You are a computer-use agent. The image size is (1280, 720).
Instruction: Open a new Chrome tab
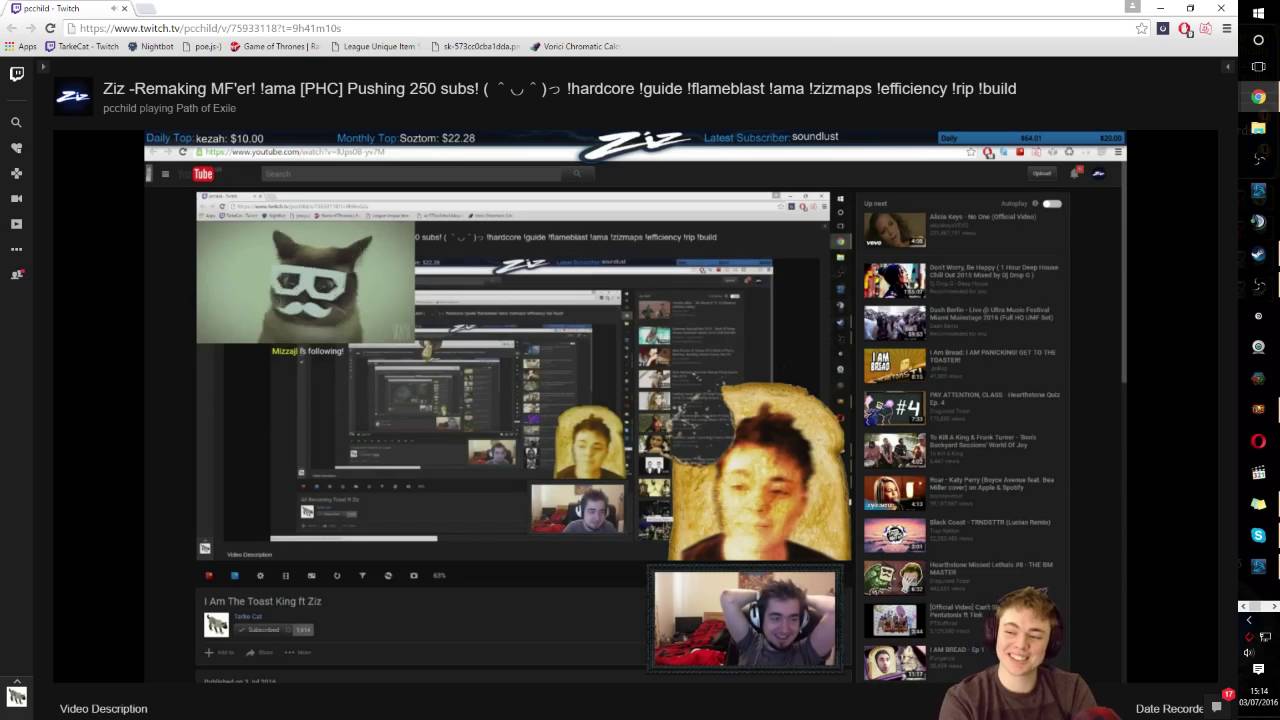pos(146,8)
